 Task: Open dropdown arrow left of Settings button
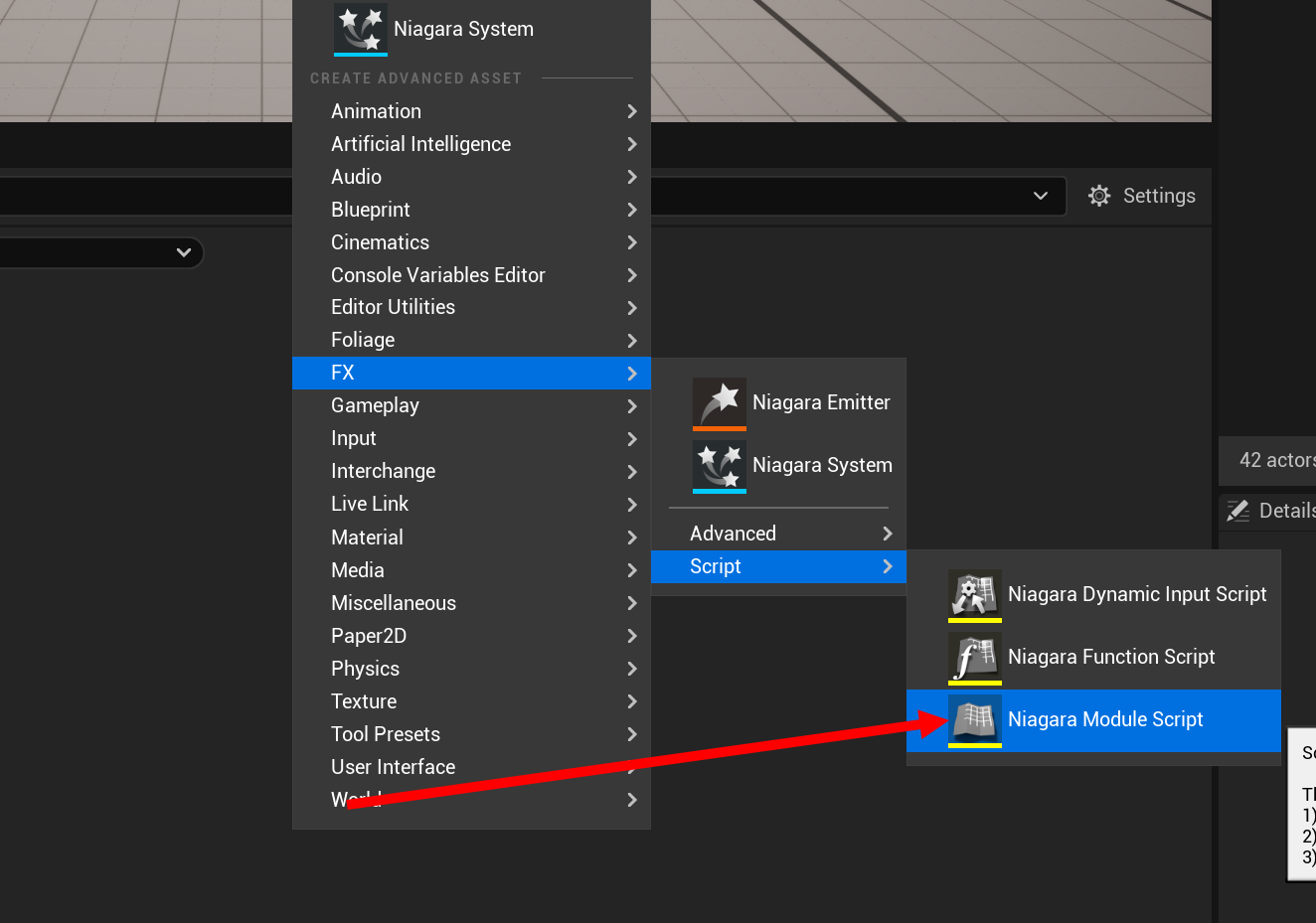[x=1041, y=196]
